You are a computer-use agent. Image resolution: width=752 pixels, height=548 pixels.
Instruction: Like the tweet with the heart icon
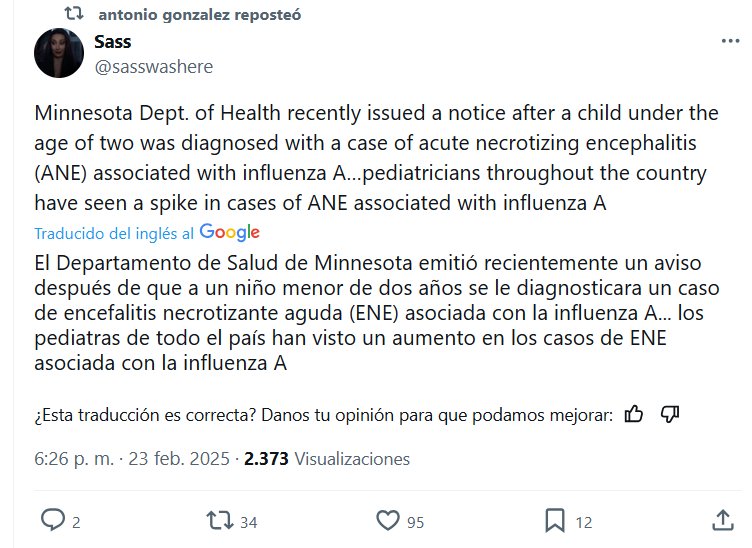click(388, 520)
